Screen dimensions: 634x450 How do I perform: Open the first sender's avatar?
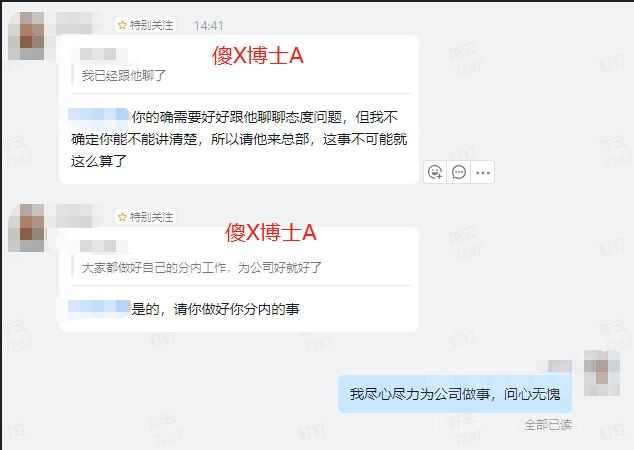[26, 36]
